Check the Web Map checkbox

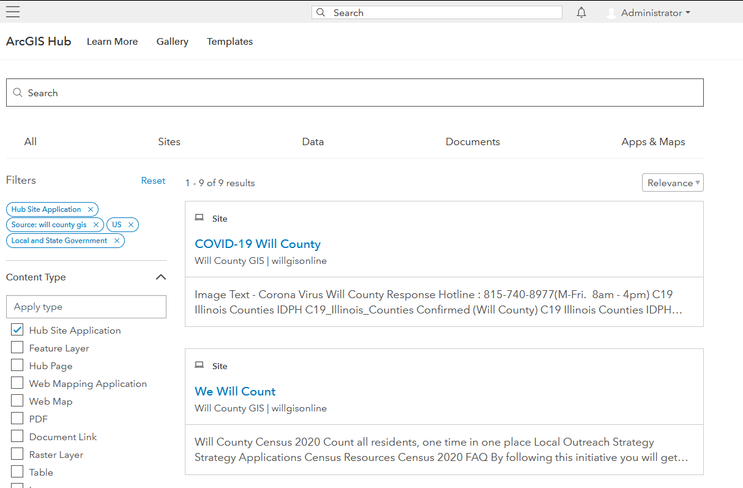point(17,400)
